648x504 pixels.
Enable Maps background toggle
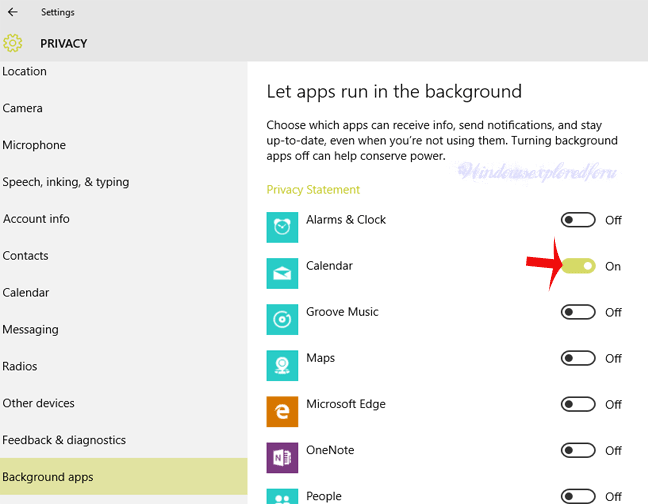pyautogui.click(x=578, y=358)
